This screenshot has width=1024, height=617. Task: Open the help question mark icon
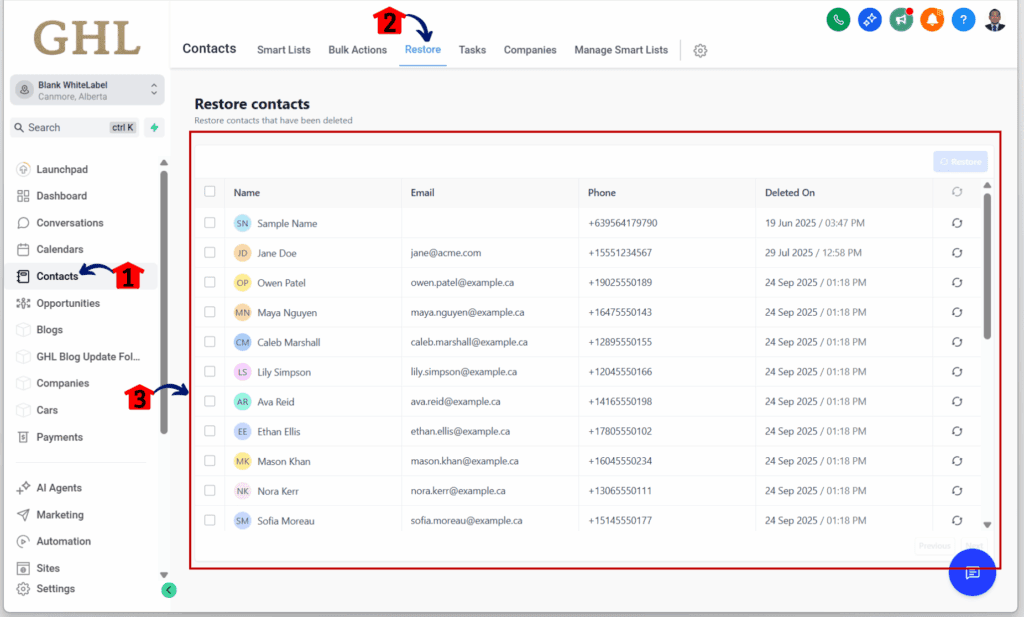coord(963,19)
